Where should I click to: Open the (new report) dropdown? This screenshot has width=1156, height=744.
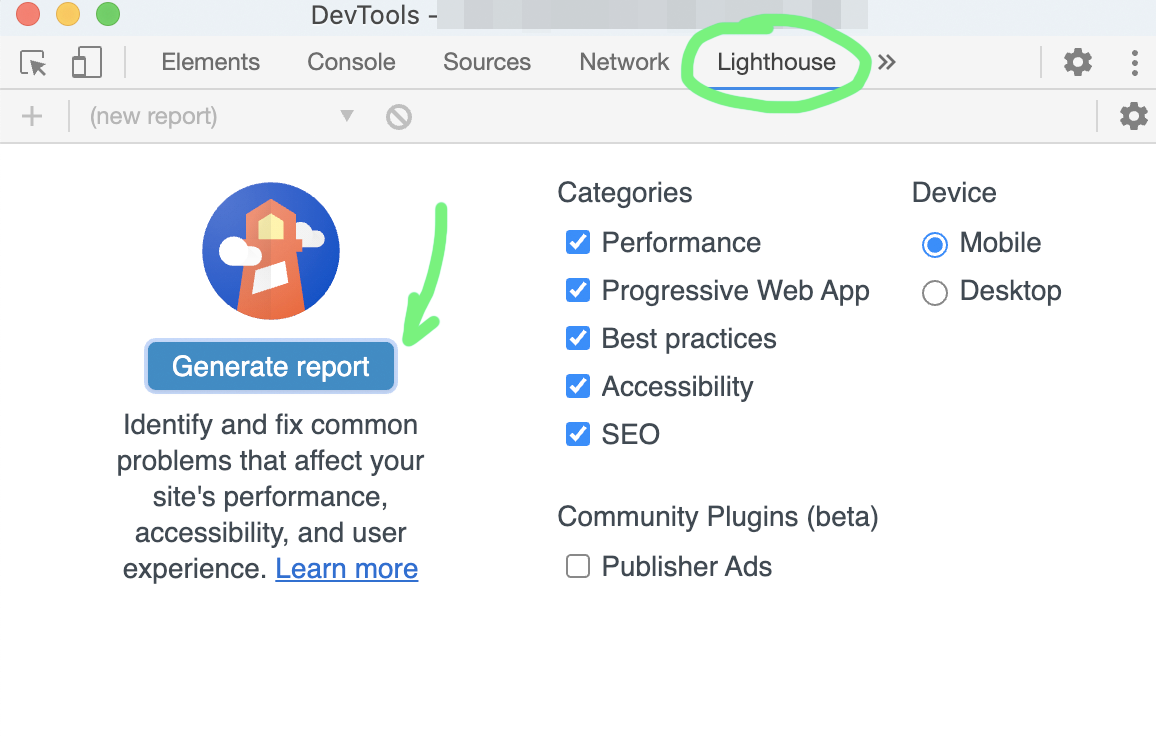221,117
